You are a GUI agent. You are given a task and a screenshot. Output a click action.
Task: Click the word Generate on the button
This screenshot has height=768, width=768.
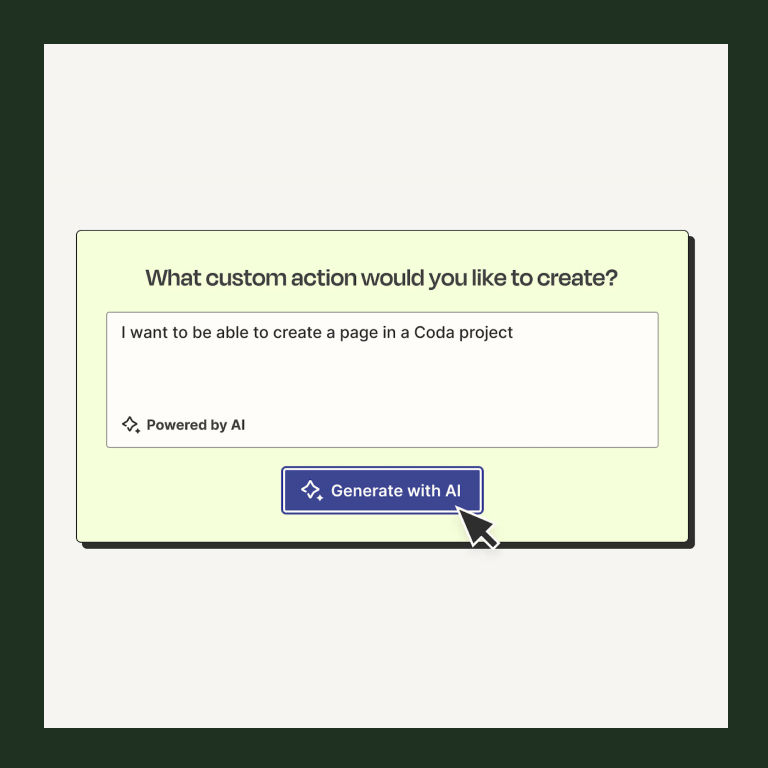(366, 490)
